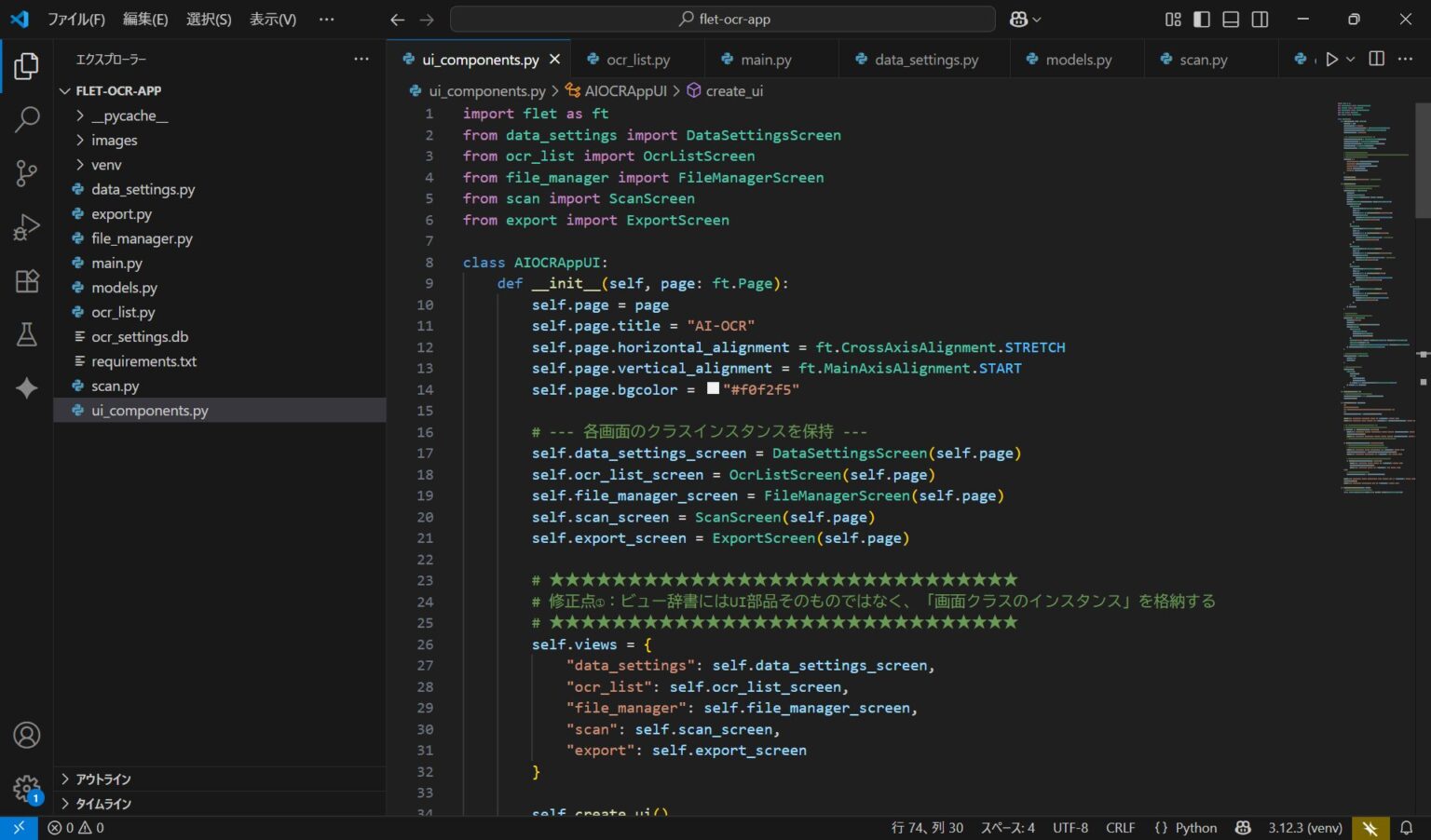The height and width of the screenshot is (840, 1431).
Task: Open the Explorer sidebar view
Action: (26, 65)
